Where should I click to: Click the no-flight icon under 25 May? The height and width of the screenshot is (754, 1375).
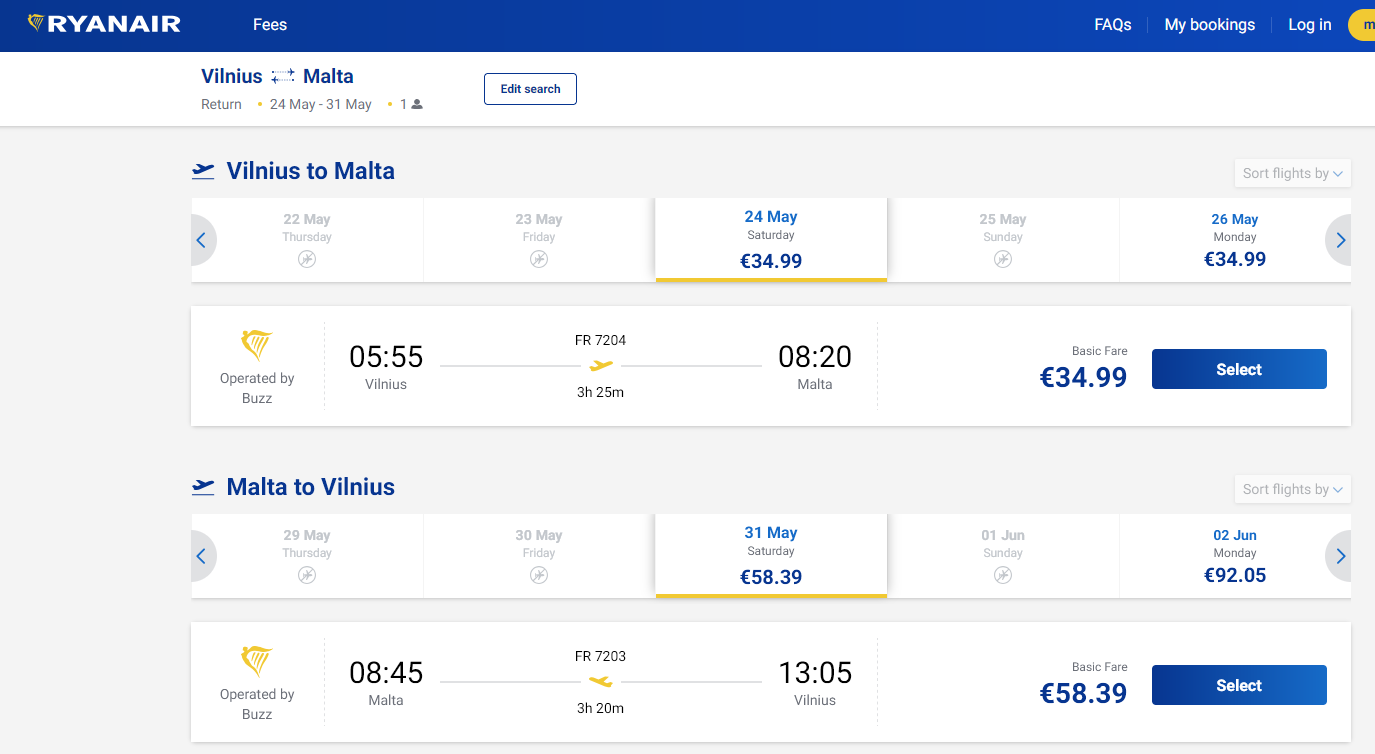(1003, 259)
